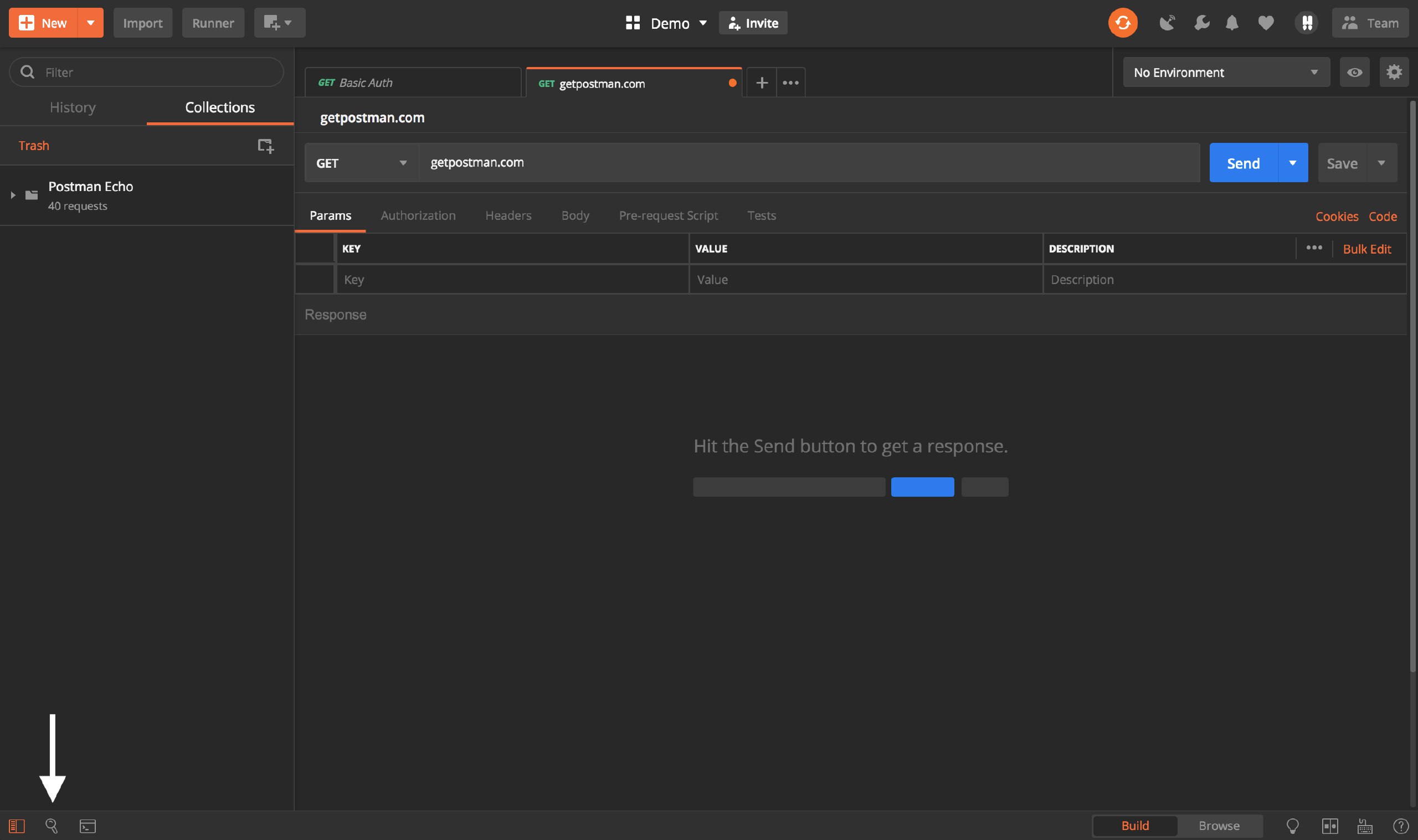Open tab options three-dots menu

point(791,83)
